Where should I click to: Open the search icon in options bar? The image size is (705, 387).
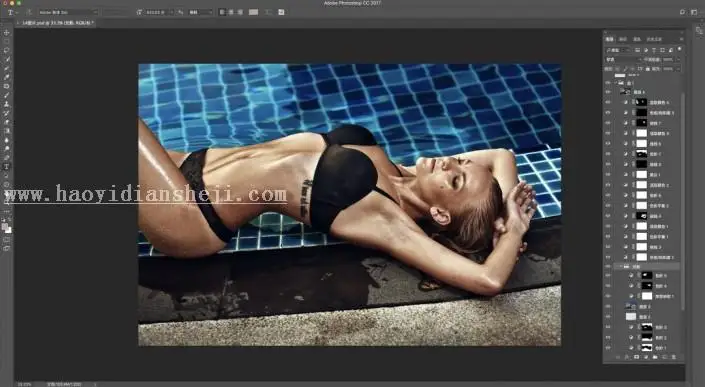(682, 12)
